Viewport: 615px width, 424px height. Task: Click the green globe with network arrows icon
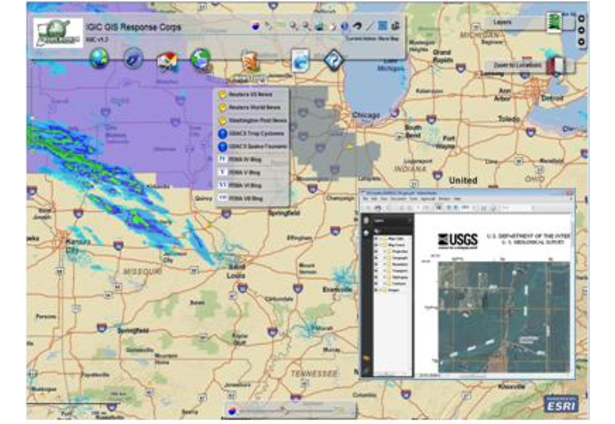201,59
